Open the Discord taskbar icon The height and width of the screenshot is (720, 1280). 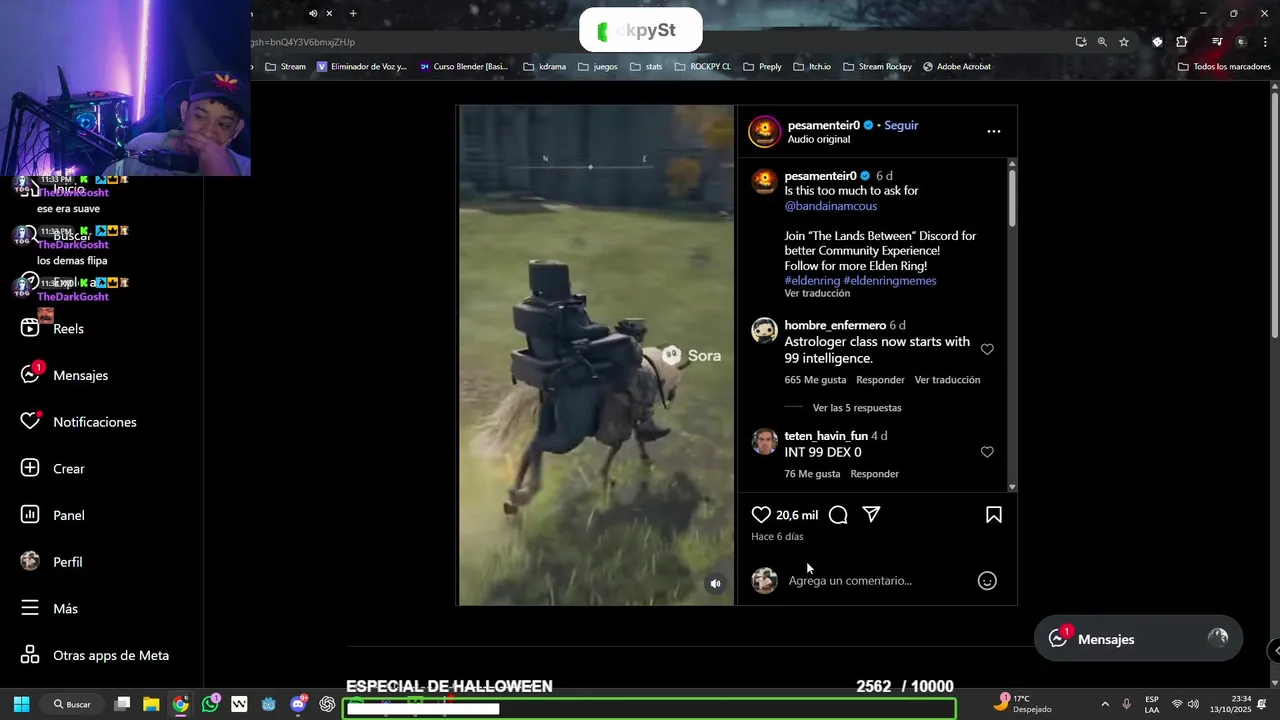click(298, 704)
